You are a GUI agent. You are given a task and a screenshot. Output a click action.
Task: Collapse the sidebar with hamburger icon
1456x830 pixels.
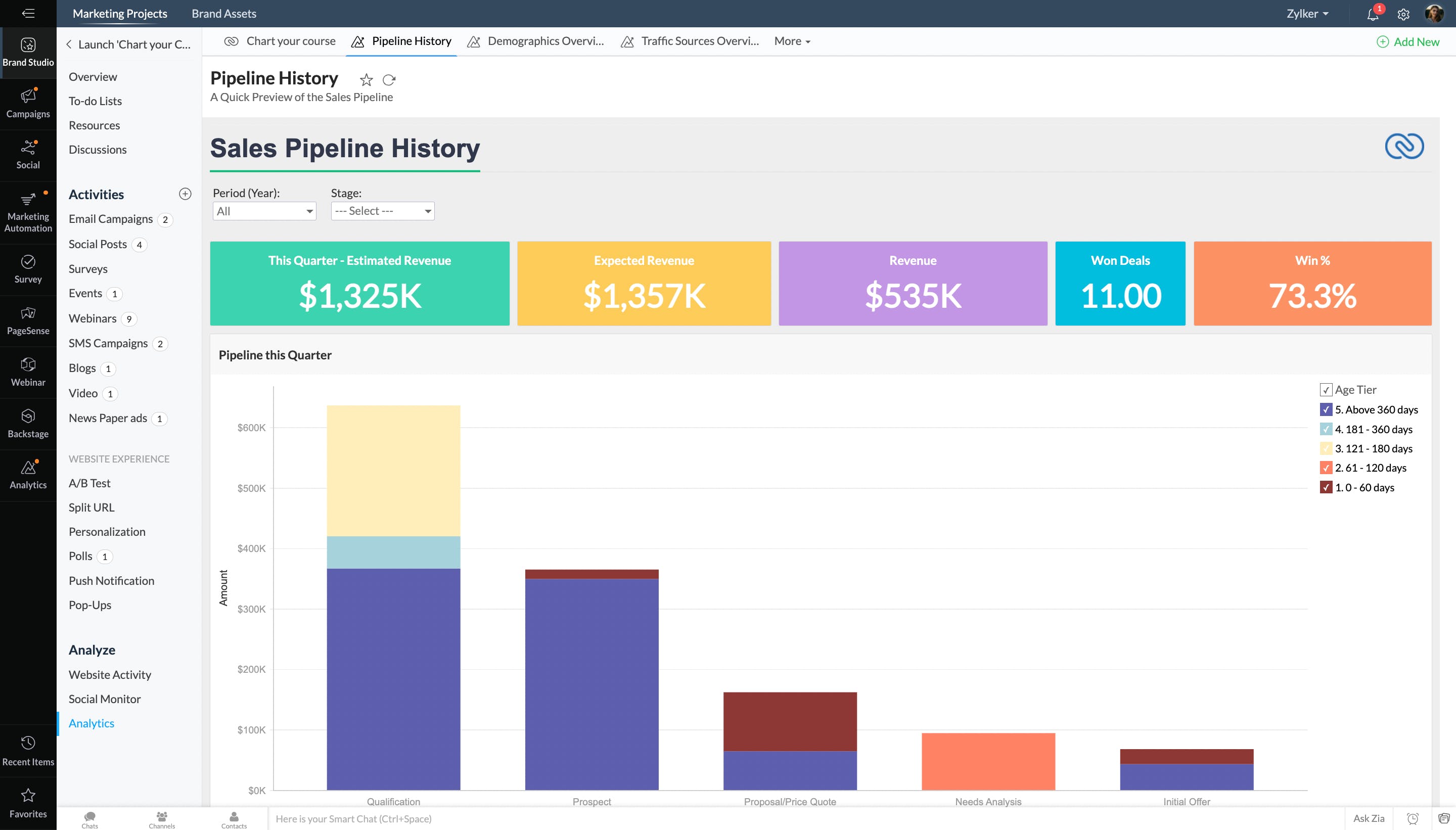28,13
